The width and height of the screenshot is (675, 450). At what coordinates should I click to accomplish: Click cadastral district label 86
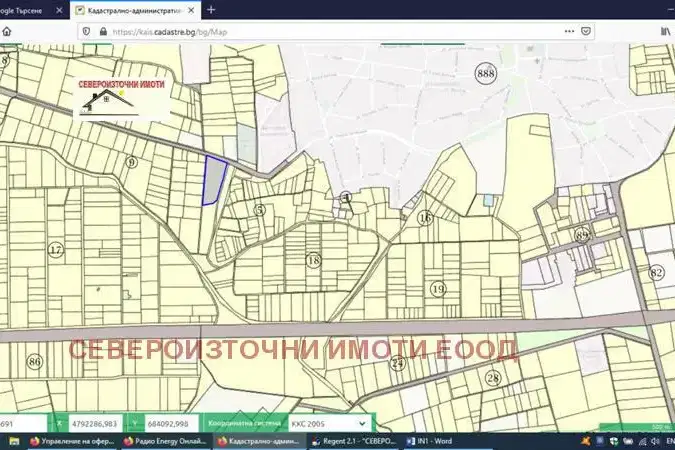click(x=34, y=361)
